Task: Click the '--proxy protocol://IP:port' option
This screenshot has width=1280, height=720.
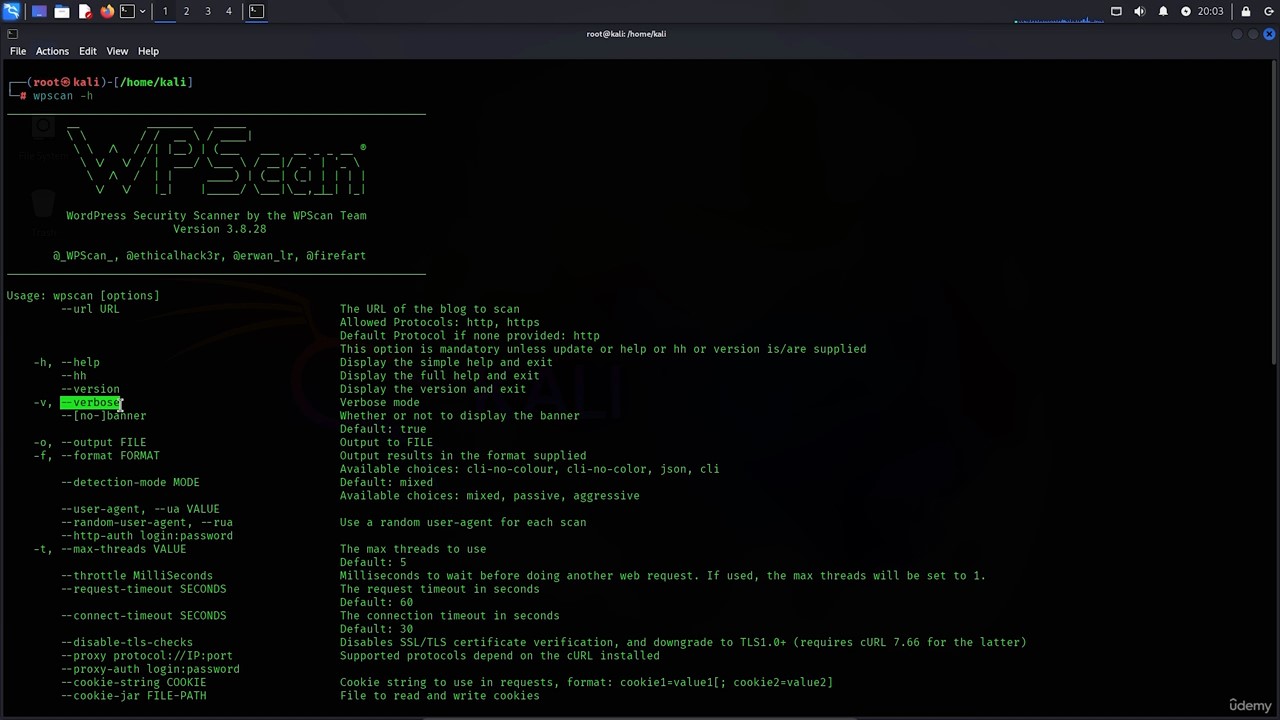Action: (x=146, y=656)
